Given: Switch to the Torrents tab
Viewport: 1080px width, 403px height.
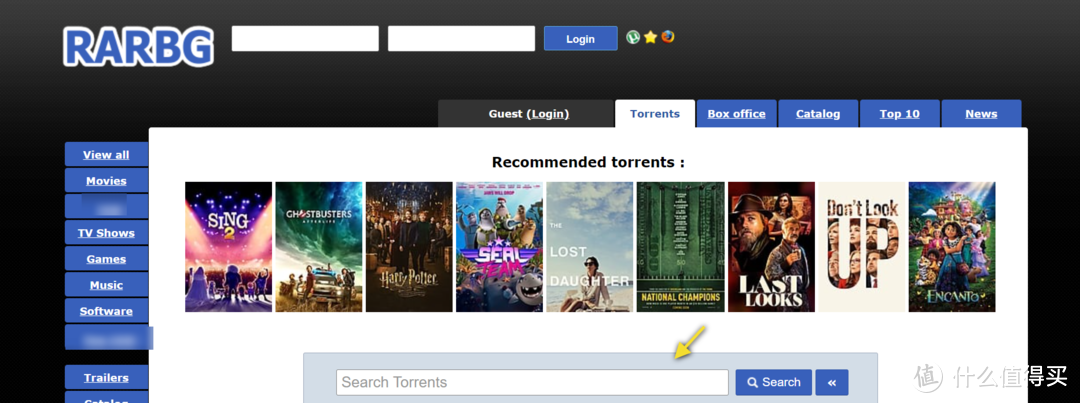Looking at the screenshot, I should tap(654, 114).
